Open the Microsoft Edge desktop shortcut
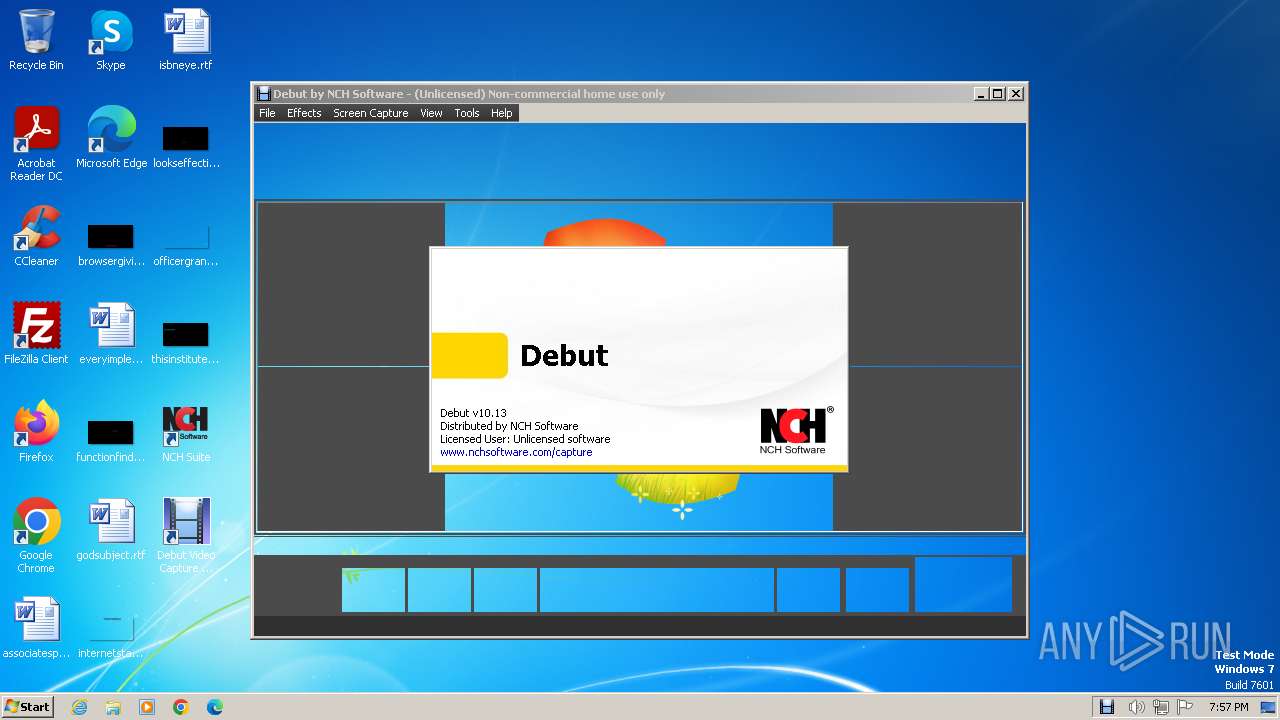The width and height of the screenshot is (1280, 720). click(x=111, y=138)
